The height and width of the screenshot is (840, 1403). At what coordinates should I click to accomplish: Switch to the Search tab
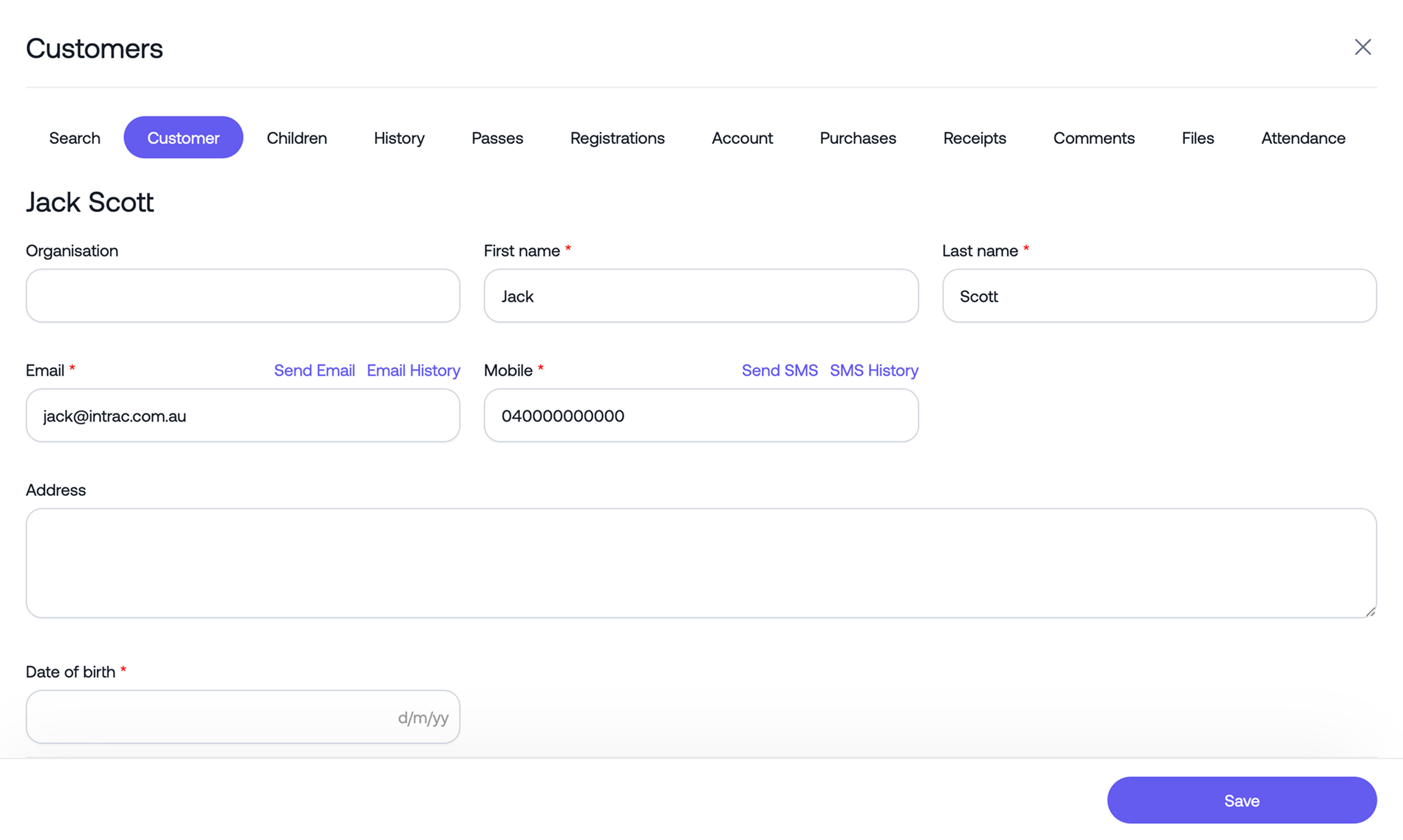tap(74, 137)
